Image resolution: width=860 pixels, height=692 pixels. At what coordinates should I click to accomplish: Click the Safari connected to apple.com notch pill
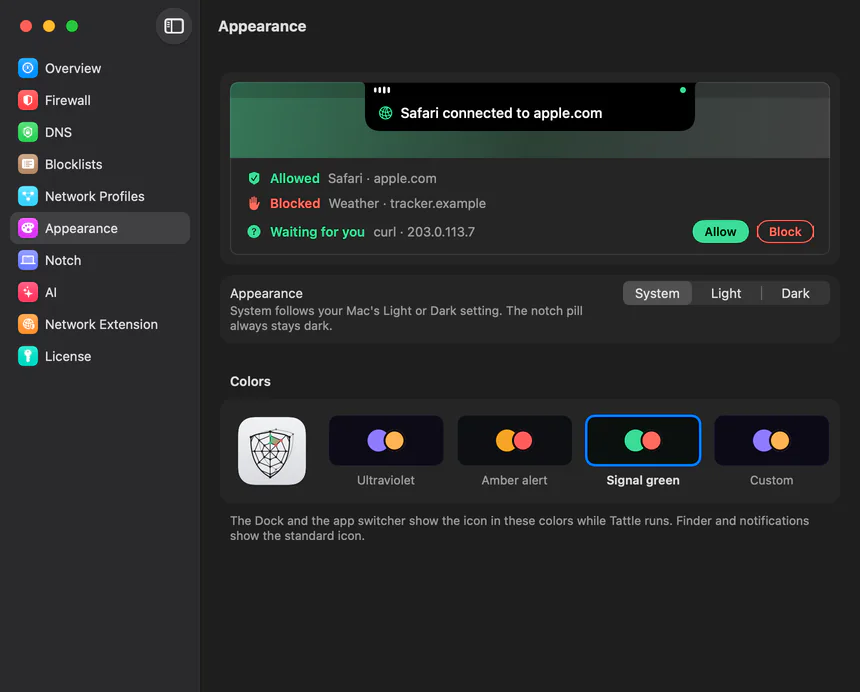[530, 106]
